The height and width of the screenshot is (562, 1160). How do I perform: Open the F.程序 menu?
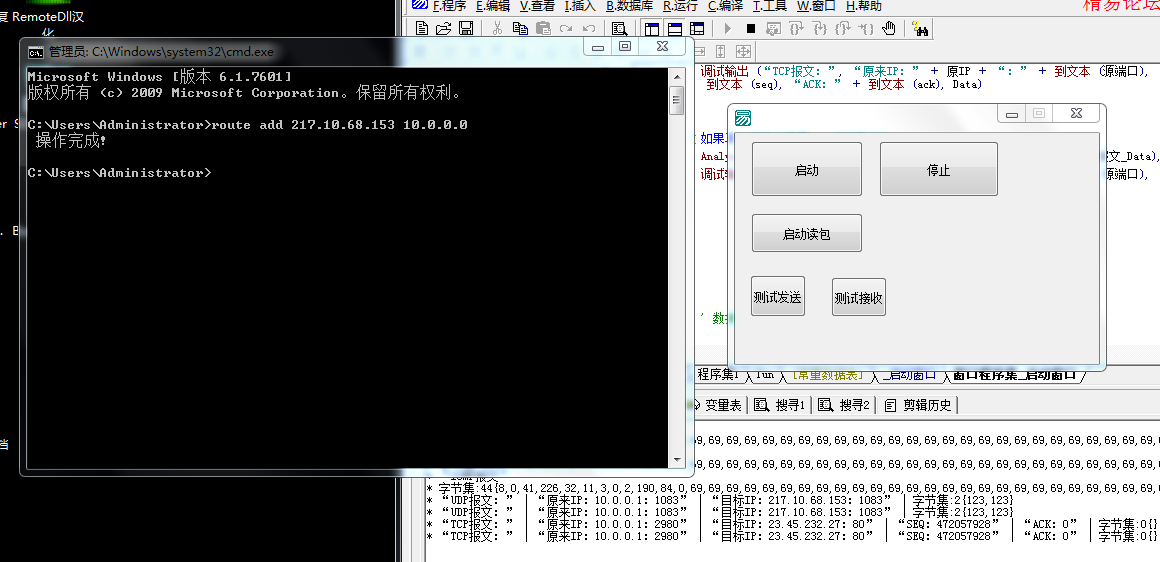pos(449,6)
